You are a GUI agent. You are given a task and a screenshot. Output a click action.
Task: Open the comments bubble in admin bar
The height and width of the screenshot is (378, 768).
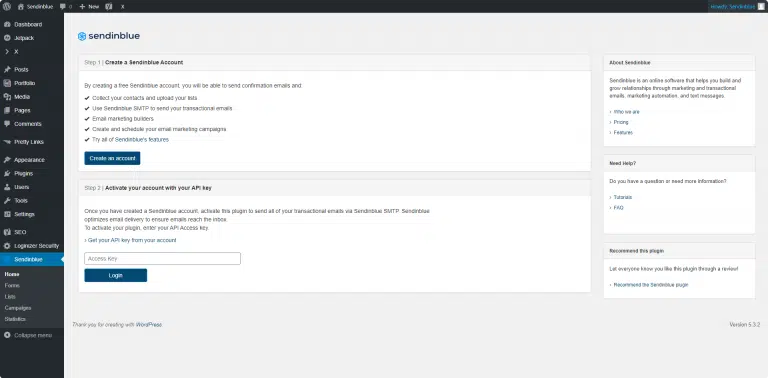click(x=63, y=7)
